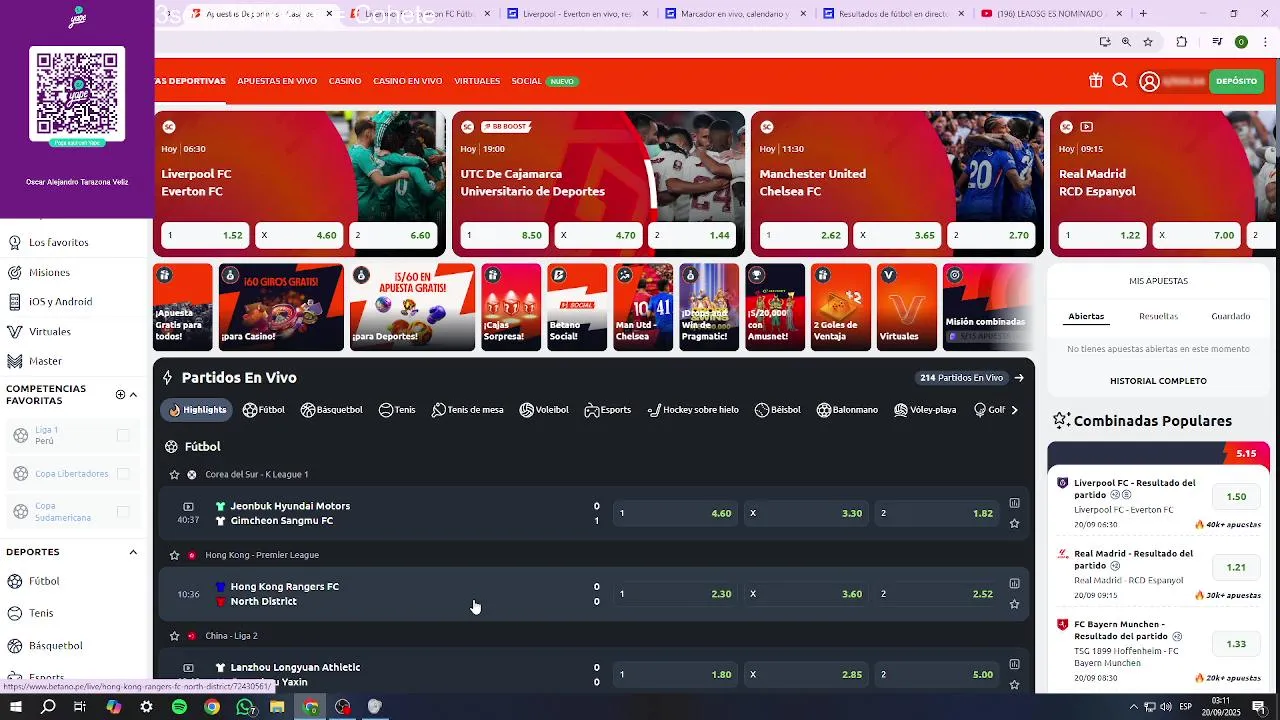Open the gift promotions icon in header
This screenshot has width=1280, height=720.
[x=1096, y=81]
